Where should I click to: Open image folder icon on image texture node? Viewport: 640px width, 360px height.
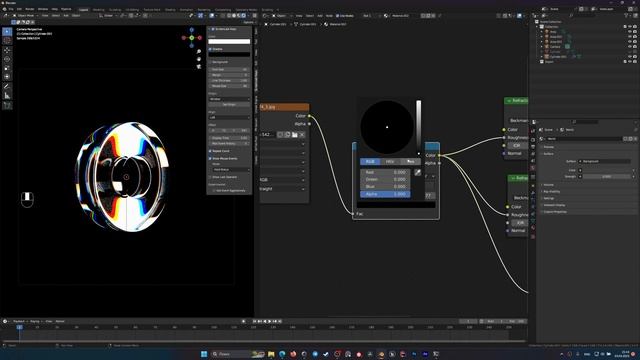click(295, 134)
